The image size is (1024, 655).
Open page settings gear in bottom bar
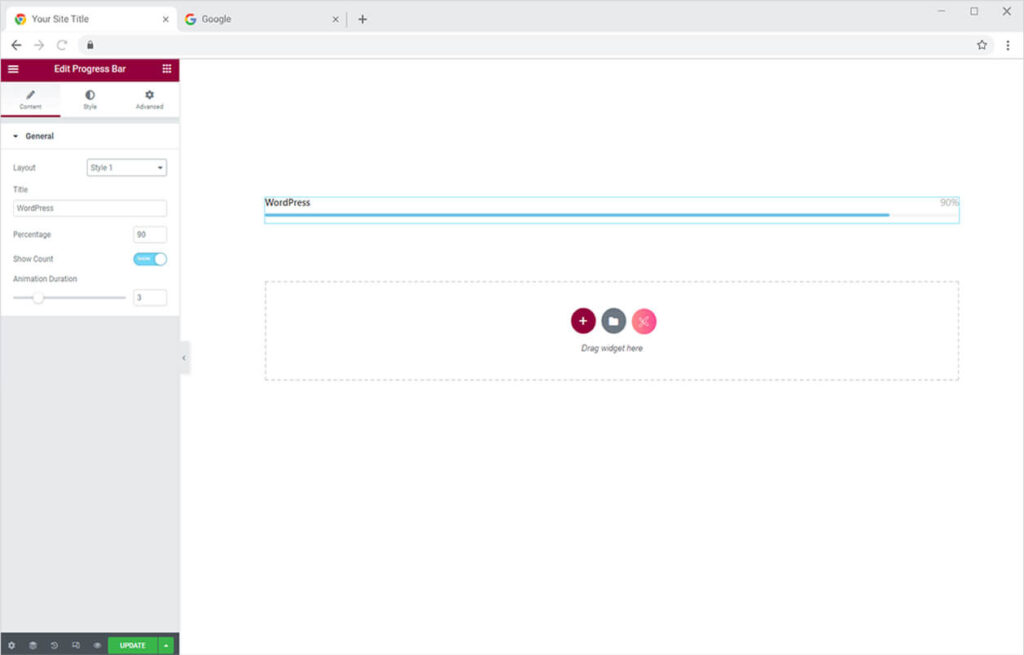click(12, 645)
